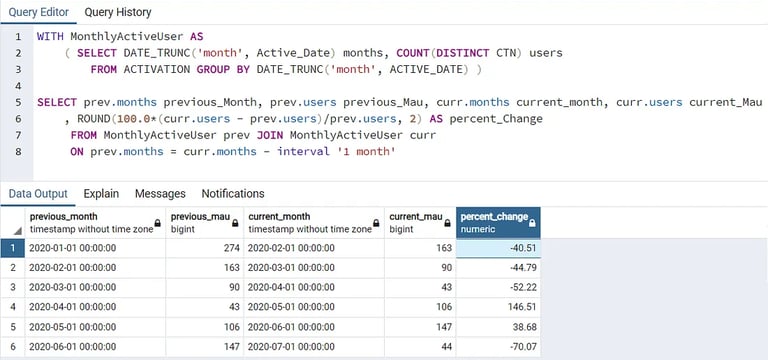The image size is (768, 360).
Task: Show the Messages tab
Action: (x=160, y=193)
